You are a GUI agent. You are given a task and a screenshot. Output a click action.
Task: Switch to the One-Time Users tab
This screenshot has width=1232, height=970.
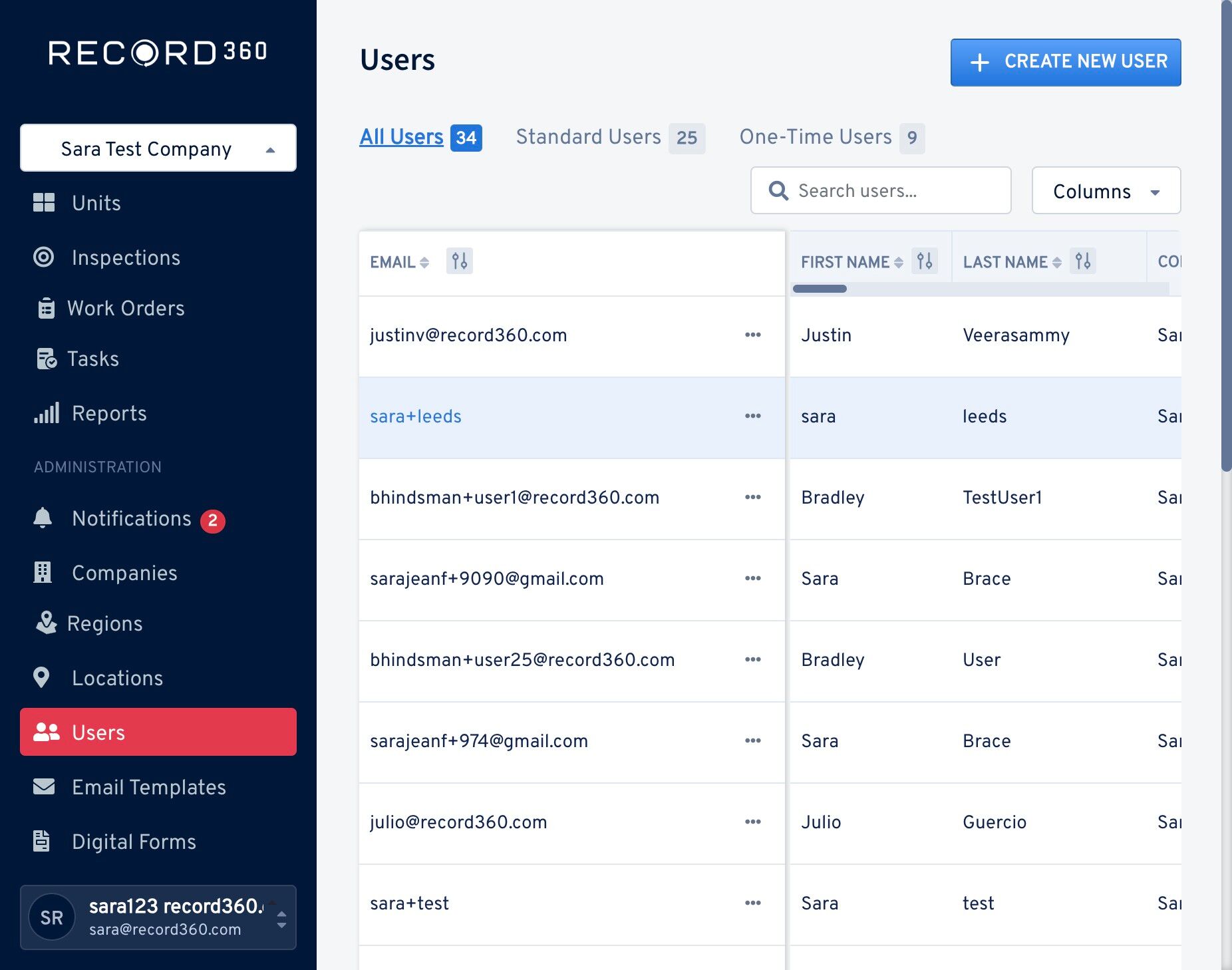click(x=832, y=137)
